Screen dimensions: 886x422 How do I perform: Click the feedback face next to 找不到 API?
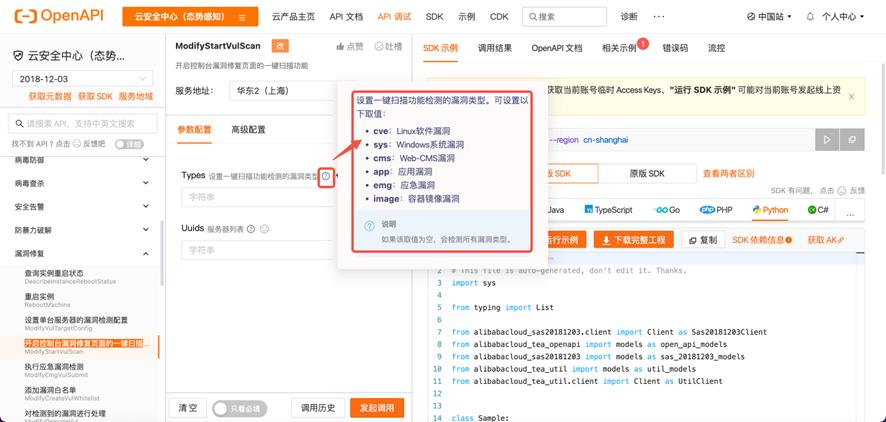pyautogui.click(x=76, y=144)
